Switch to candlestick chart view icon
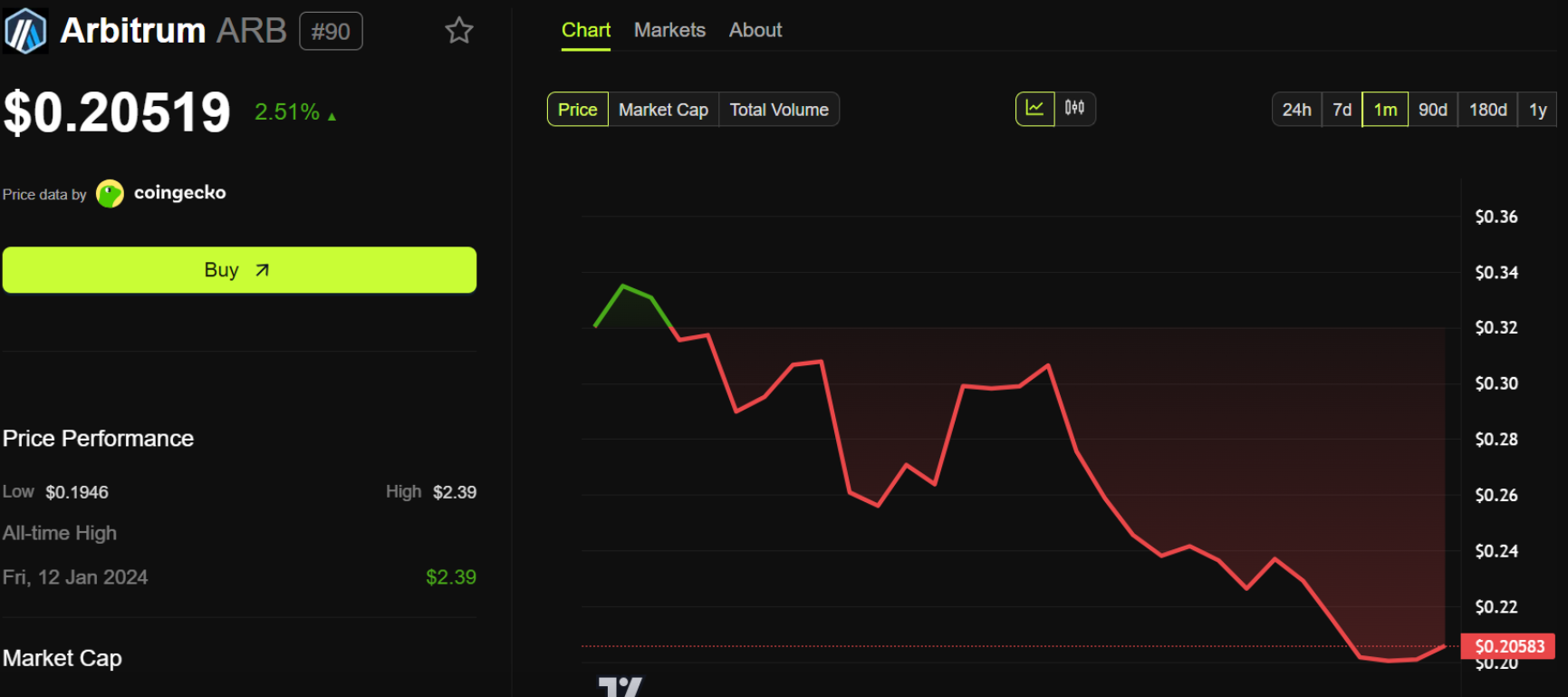 (1075, 109)
